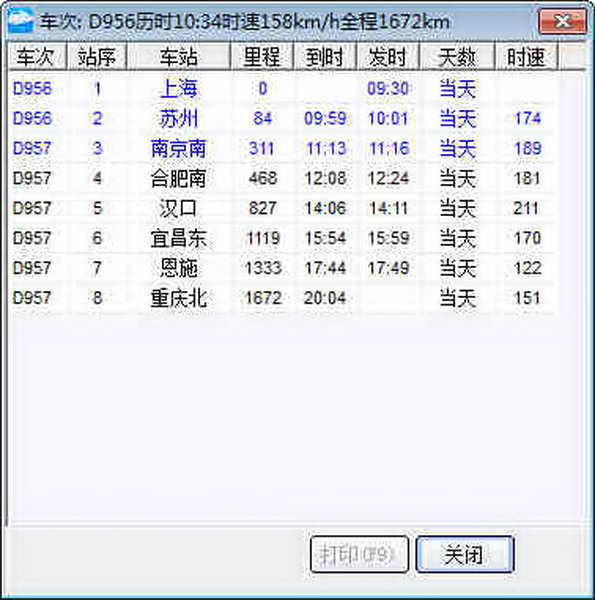Select the 合肥南 station row

[282, 178]
